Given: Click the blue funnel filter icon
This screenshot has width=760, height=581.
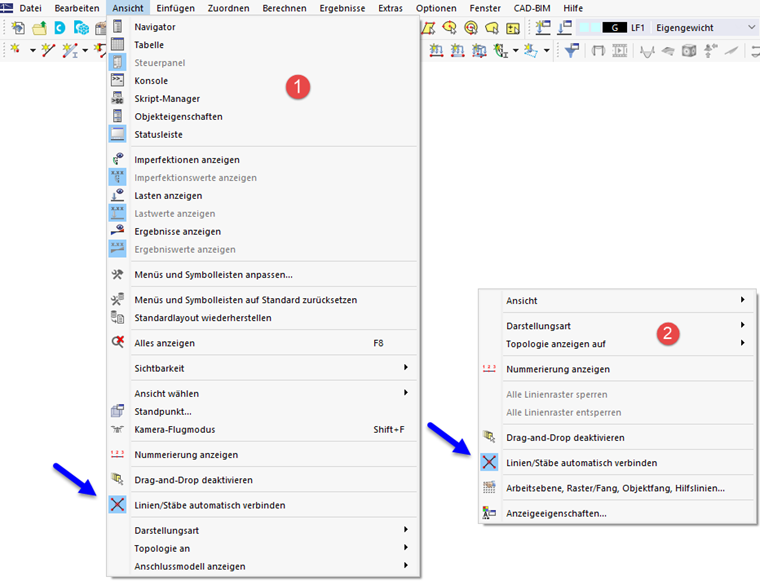Looking at the screenshot, I should [x=572, y=50].
